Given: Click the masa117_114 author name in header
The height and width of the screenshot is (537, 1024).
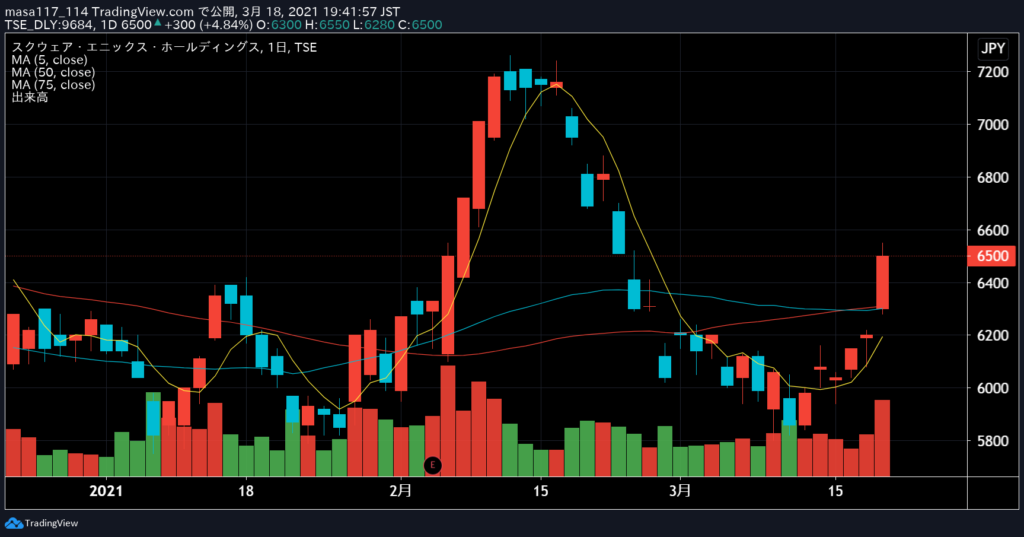Looking at the screenshot, I should [x=46, y=12].
